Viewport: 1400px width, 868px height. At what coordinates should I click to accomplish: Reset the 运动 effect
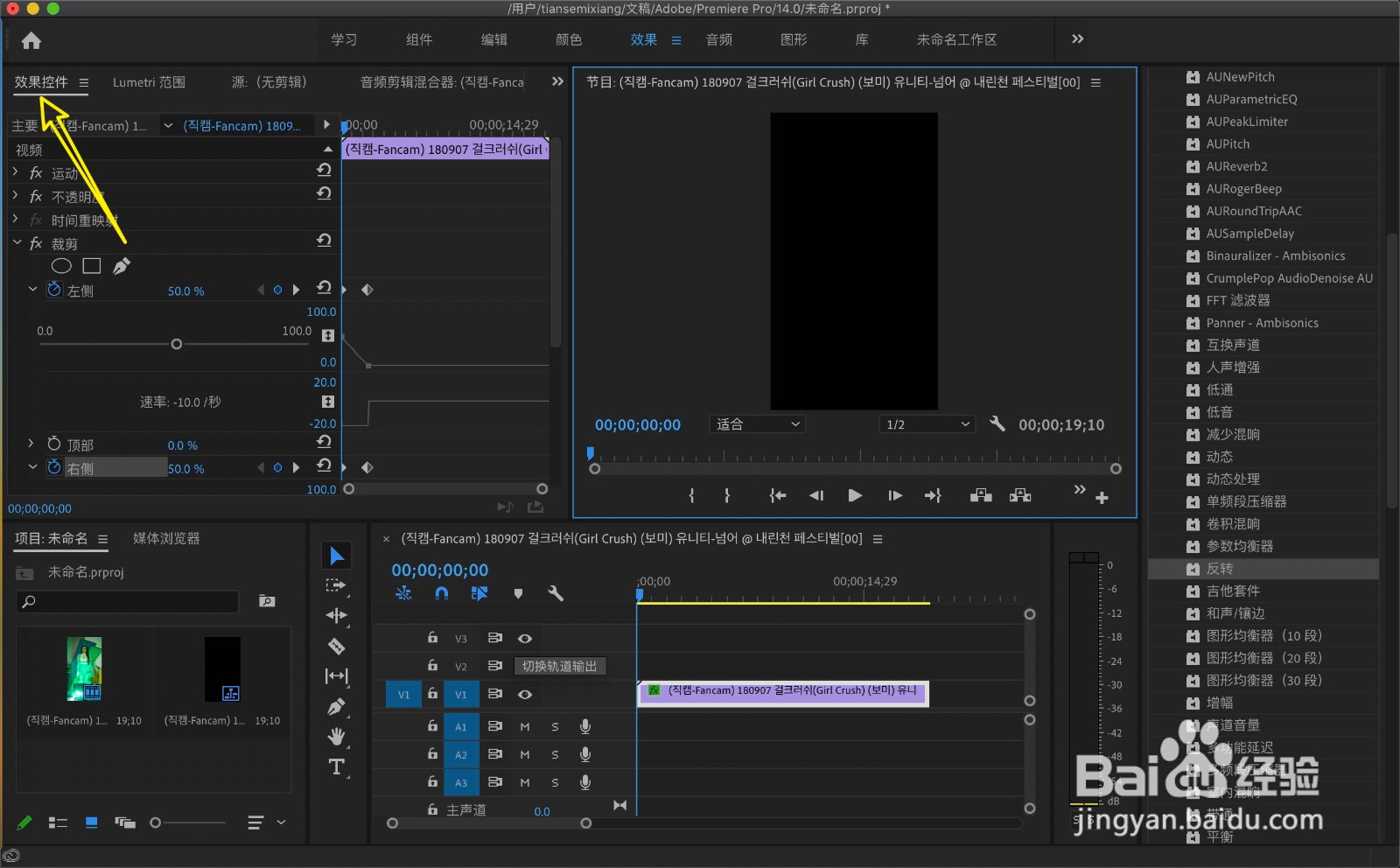pos(324,170)
